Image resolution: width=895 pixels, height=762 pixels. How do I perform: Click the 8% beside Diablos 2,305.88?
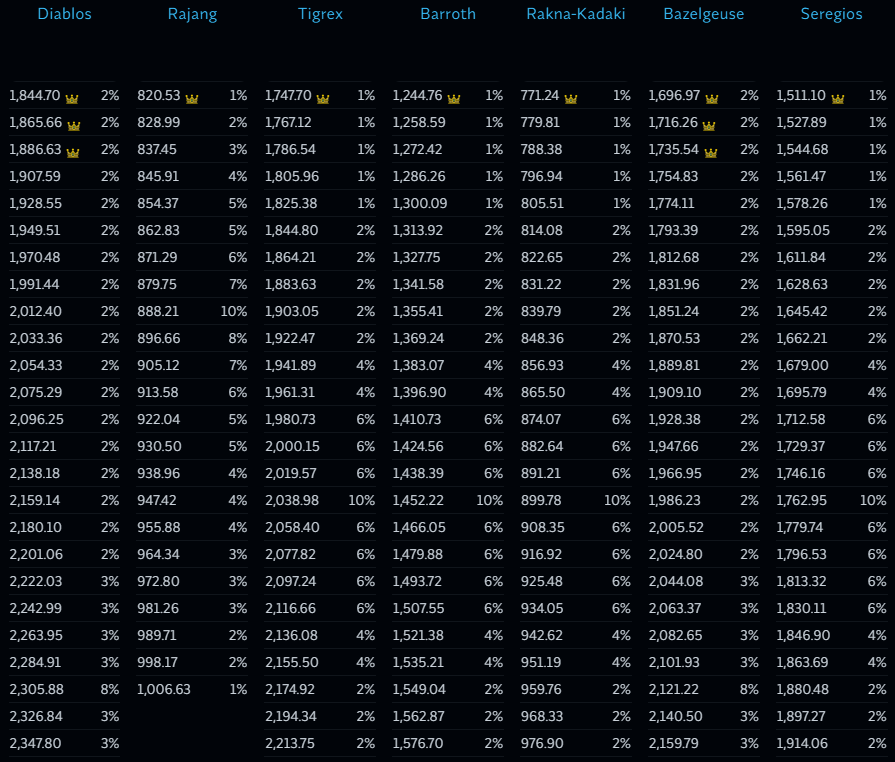pyautogui.click(x=110, y=690)
